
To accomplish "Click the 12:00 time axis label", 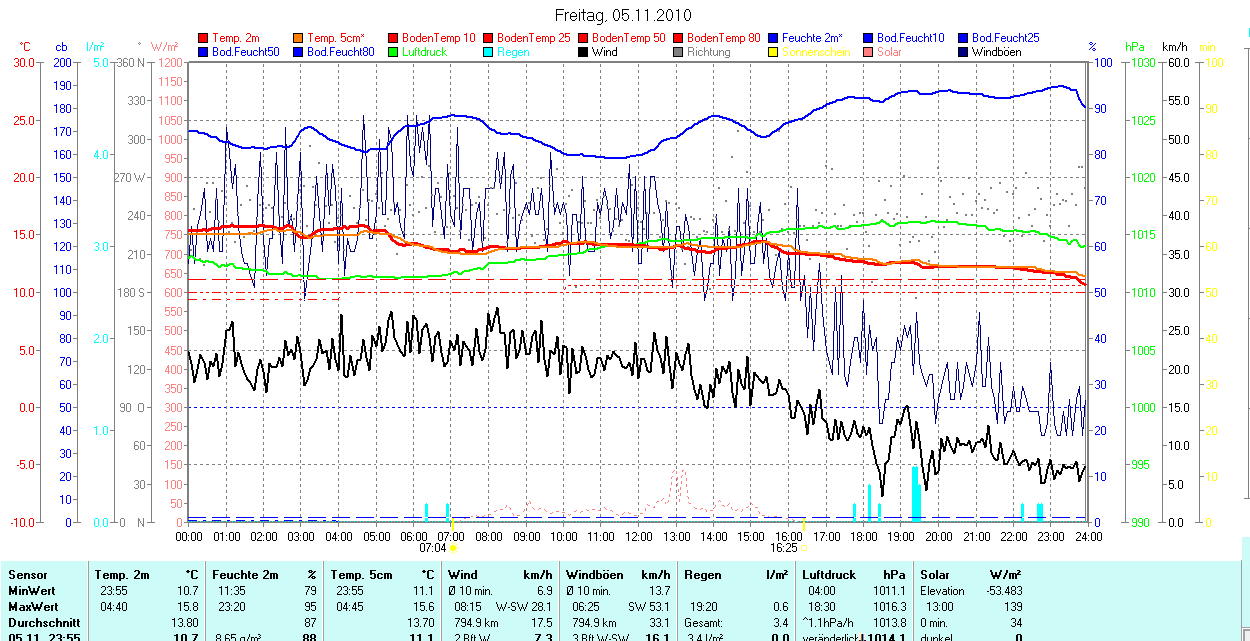I will point(638,537).
